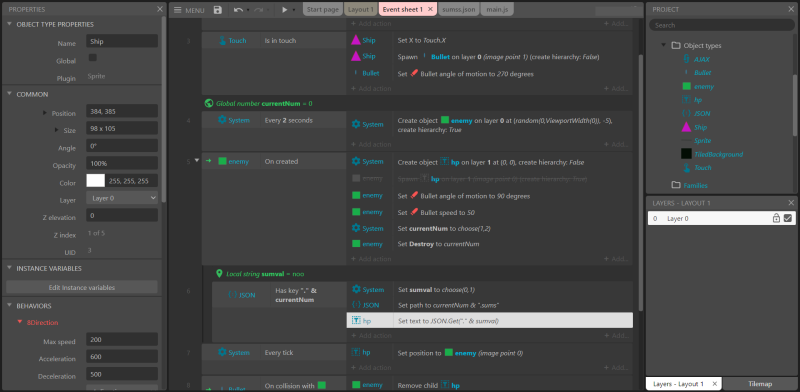This screenshot has width=800, height=392.
Task: Select the hp text object icon in project tree
Action: click(x=687, y=100)
